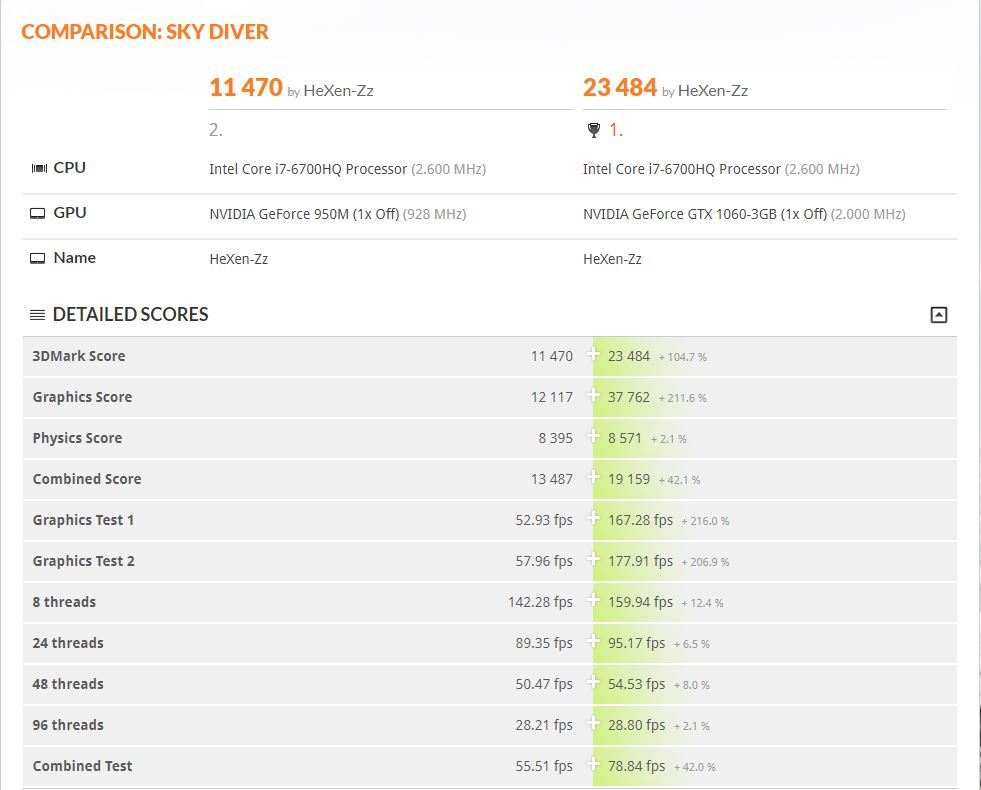Click the + 104.7 % difference

683,357
